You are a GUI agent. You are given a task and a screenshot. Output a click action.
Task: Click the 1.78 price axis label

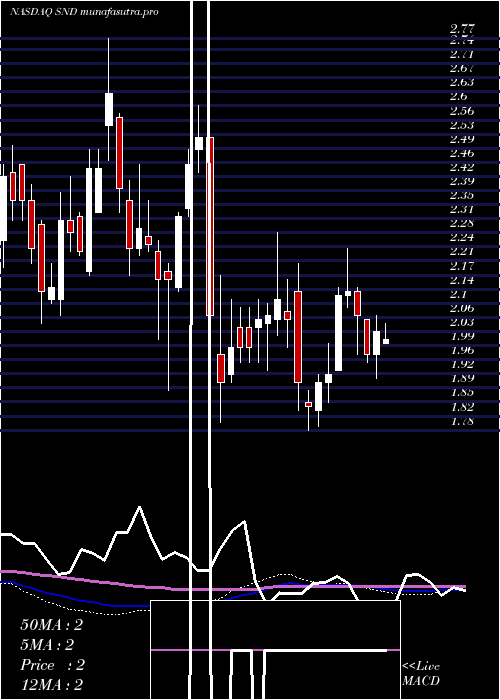click(x=462, y=421)
